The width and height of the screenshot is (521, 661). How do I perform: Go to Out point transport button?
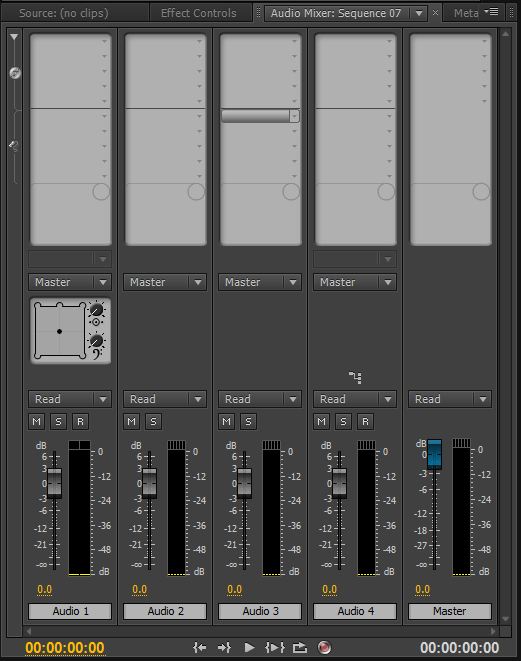[224, 647]
